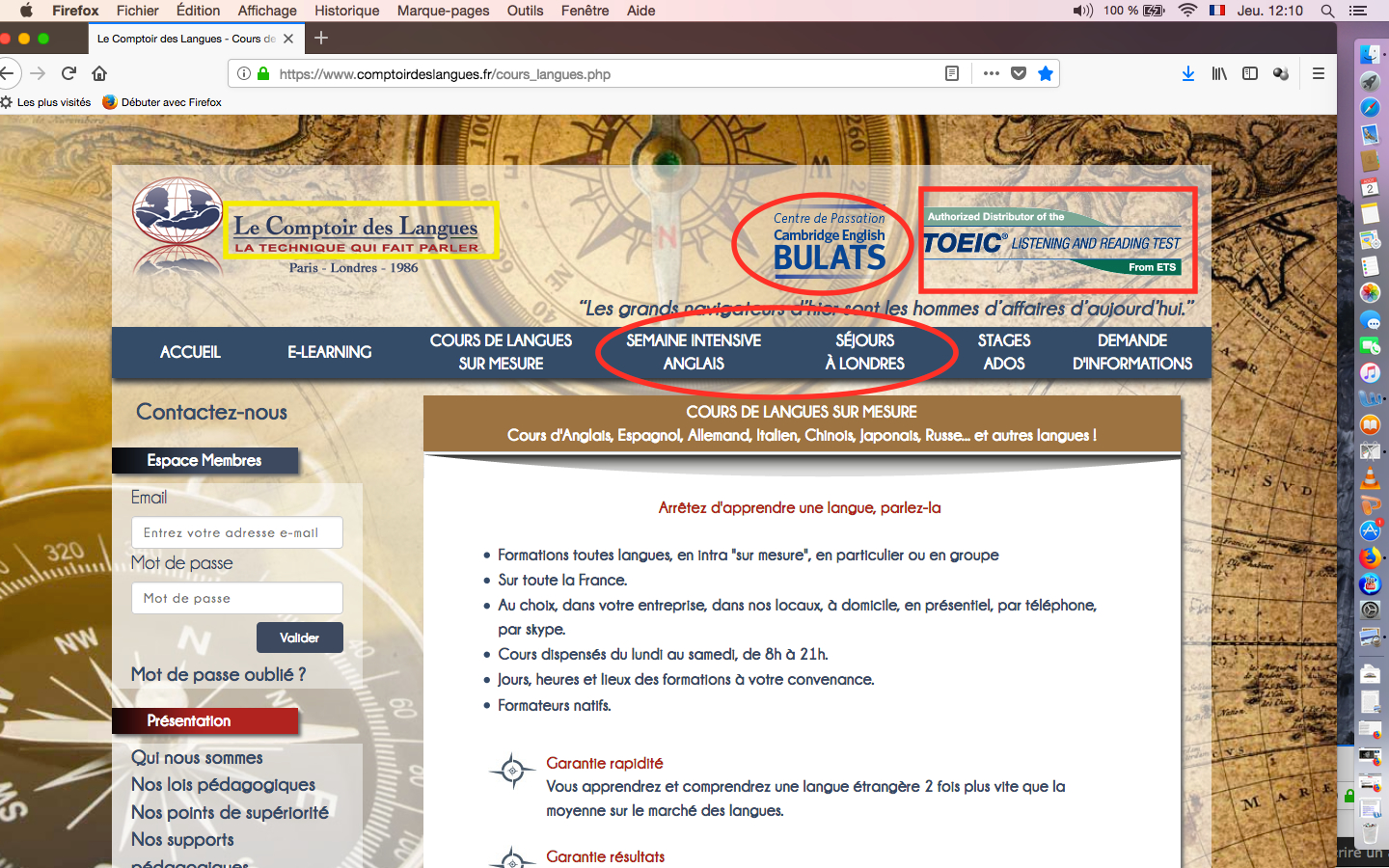Viewport: 1389px width, 868px height.
Task: Click the Contactez-nous link
Action: coord(211,412)
